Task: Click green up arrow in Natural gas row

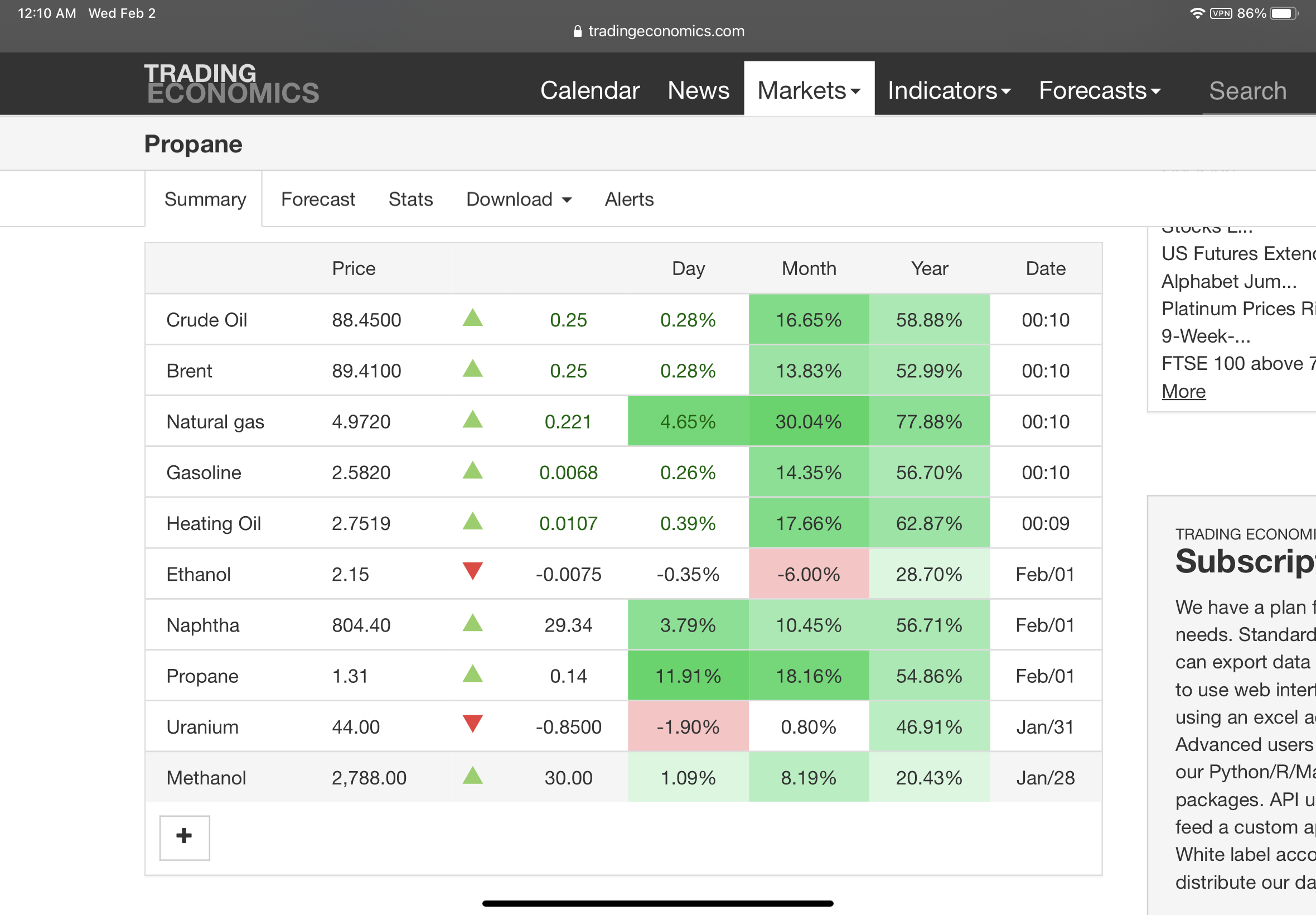Action: 473,419
